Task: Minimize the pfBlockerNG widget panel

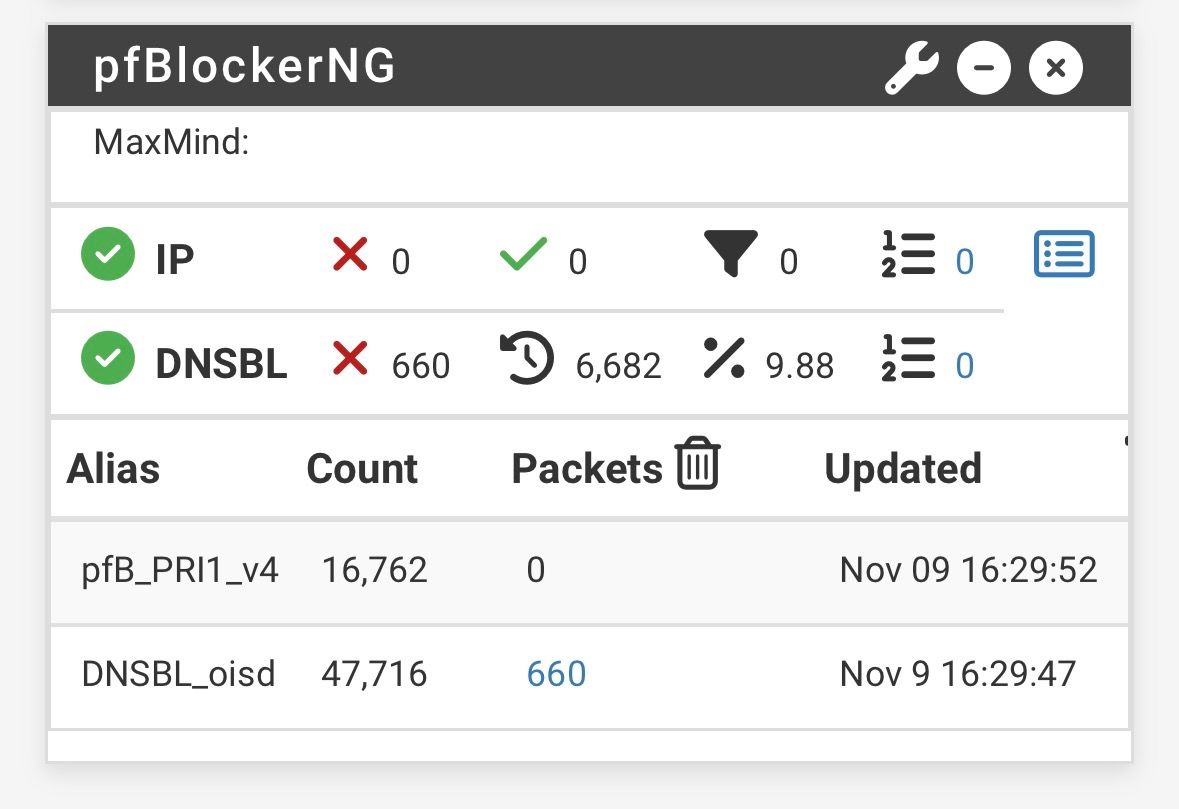Action: pos(983,68)
